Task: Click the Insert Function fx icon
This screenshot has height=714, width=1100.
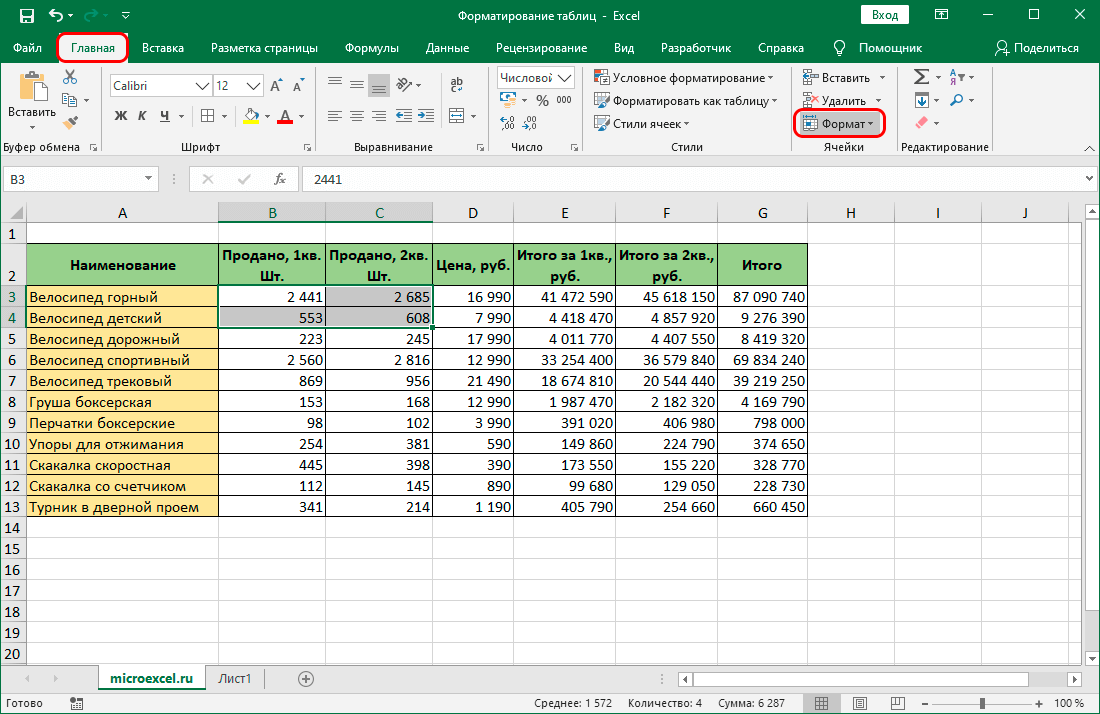Action: (x=281, y=180)
